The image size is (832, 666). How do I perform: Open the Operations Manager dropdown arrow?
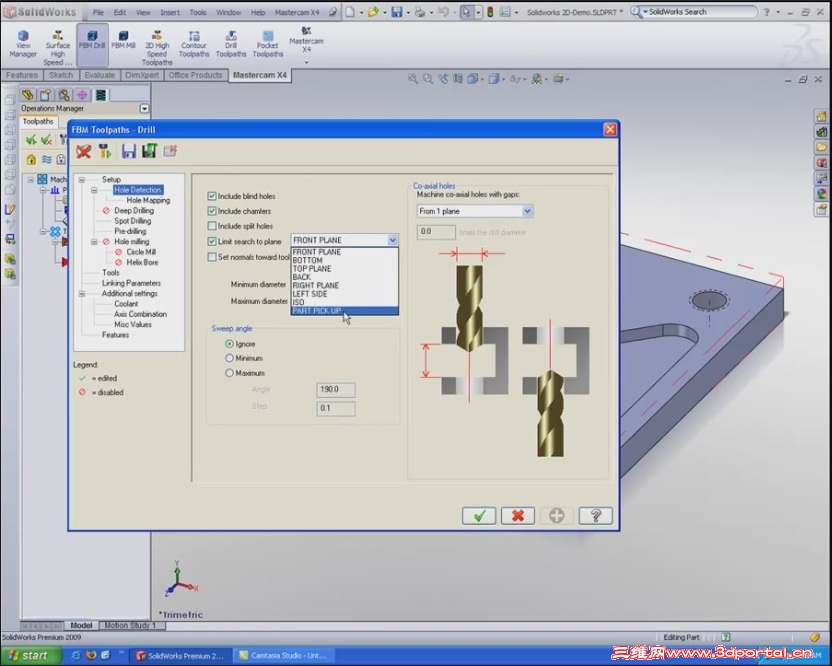click(x=144, y=108)
